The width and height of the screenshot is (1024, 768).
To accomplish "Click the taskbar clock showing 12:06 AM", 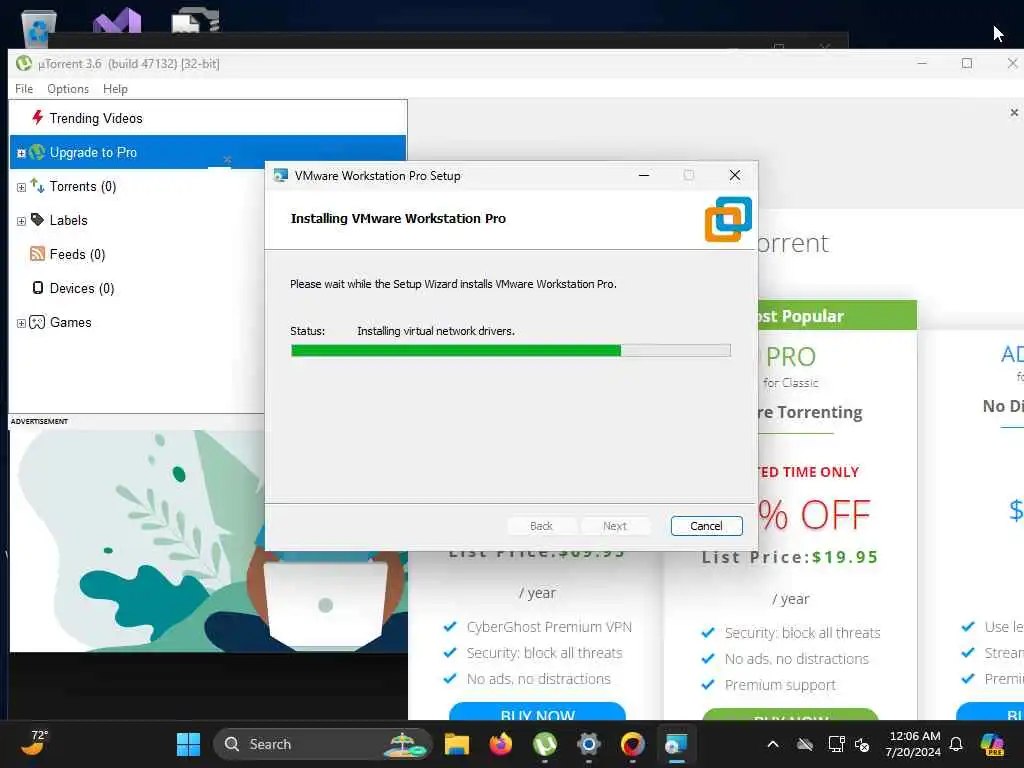I will click(913, 744).
